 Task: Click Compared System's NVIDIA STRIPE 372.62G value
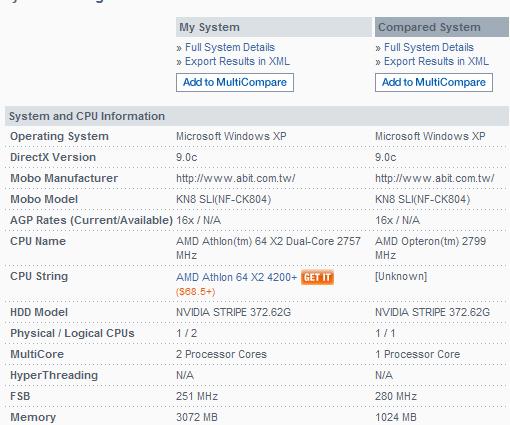[x=432, y=312]
